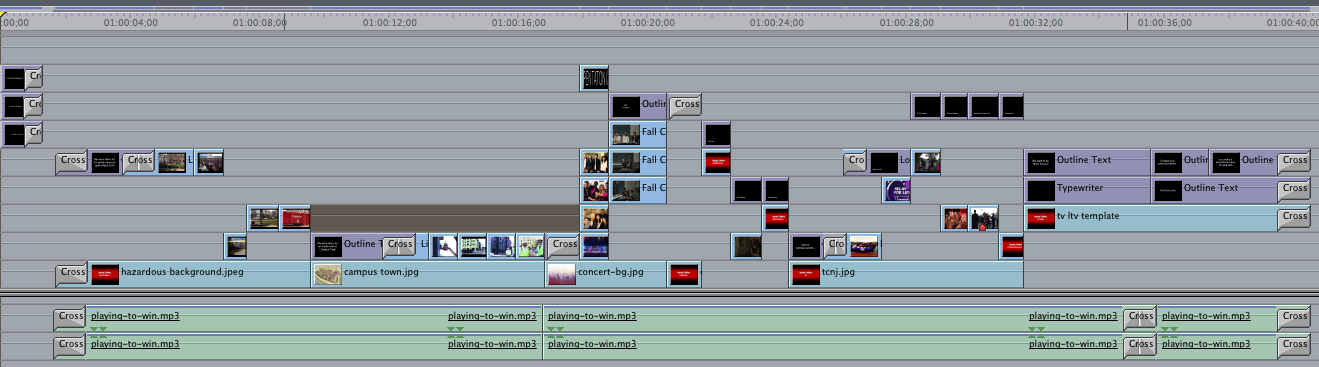This screenshot has height=367, width=1319.
Task: Click Cross transition before hazardous background.jpeg
Action: click(72, 273)
